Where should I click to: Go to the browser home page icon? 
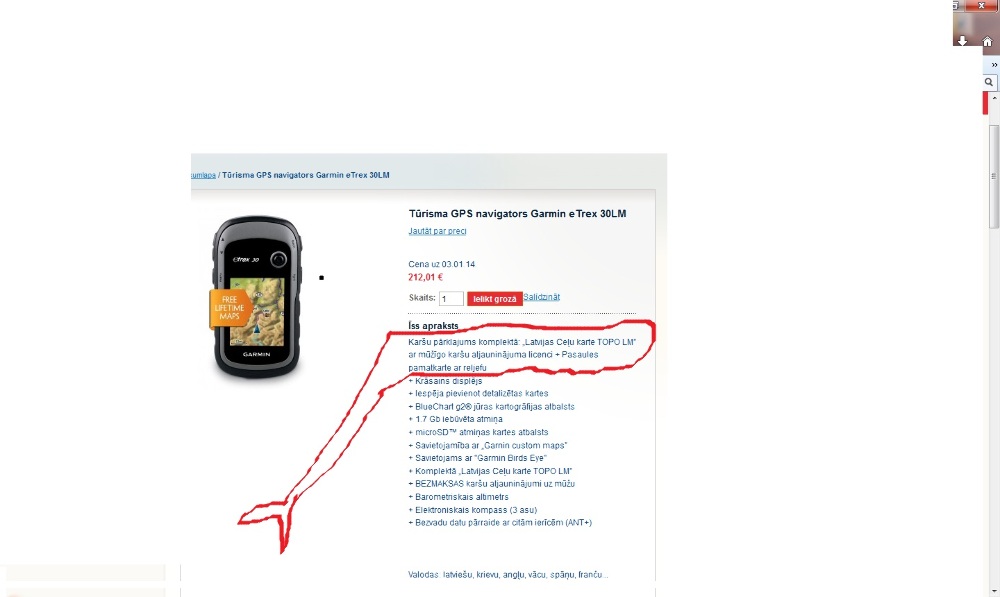pos(987,41)
